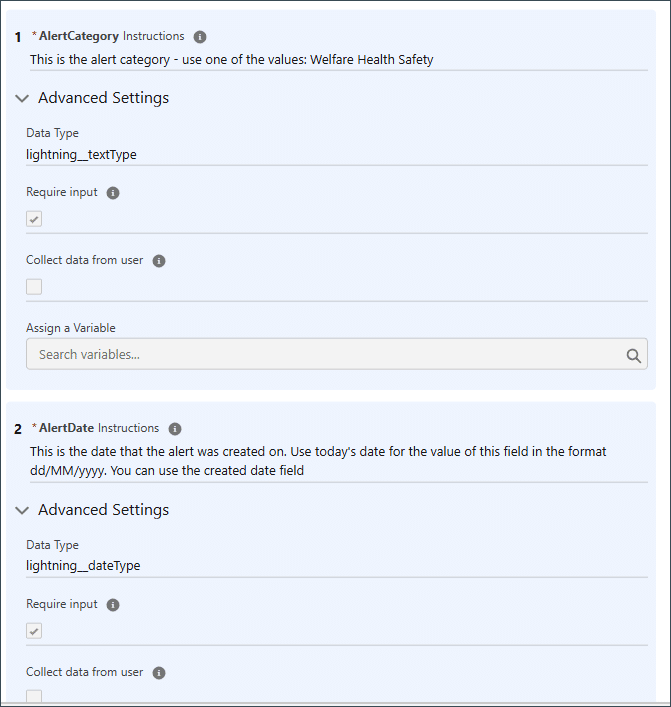Screen dimensions: 671x707
Task: Click the Require input info icon under AlertDate
Action: pyautogui.click(x=113, y=605)
